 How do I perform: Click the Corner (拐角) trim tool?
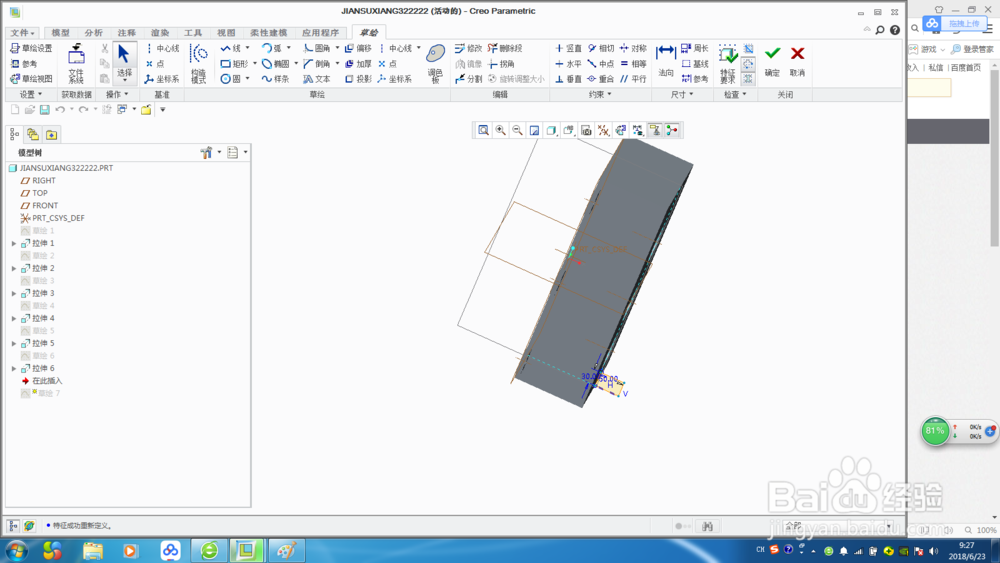(501, 64)
